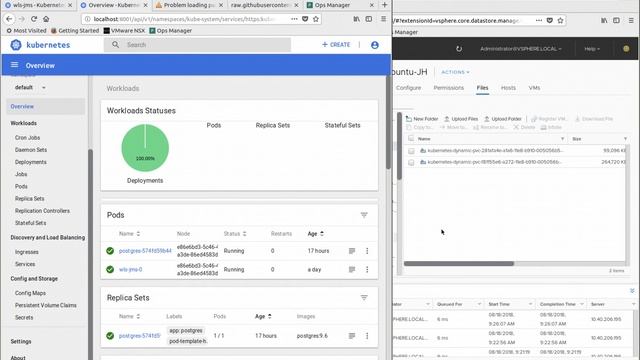This screenshot has height=360, width=640.
Task: Click the CREATE button in Kubernetes dashboard
Action: tap(336, 44)
